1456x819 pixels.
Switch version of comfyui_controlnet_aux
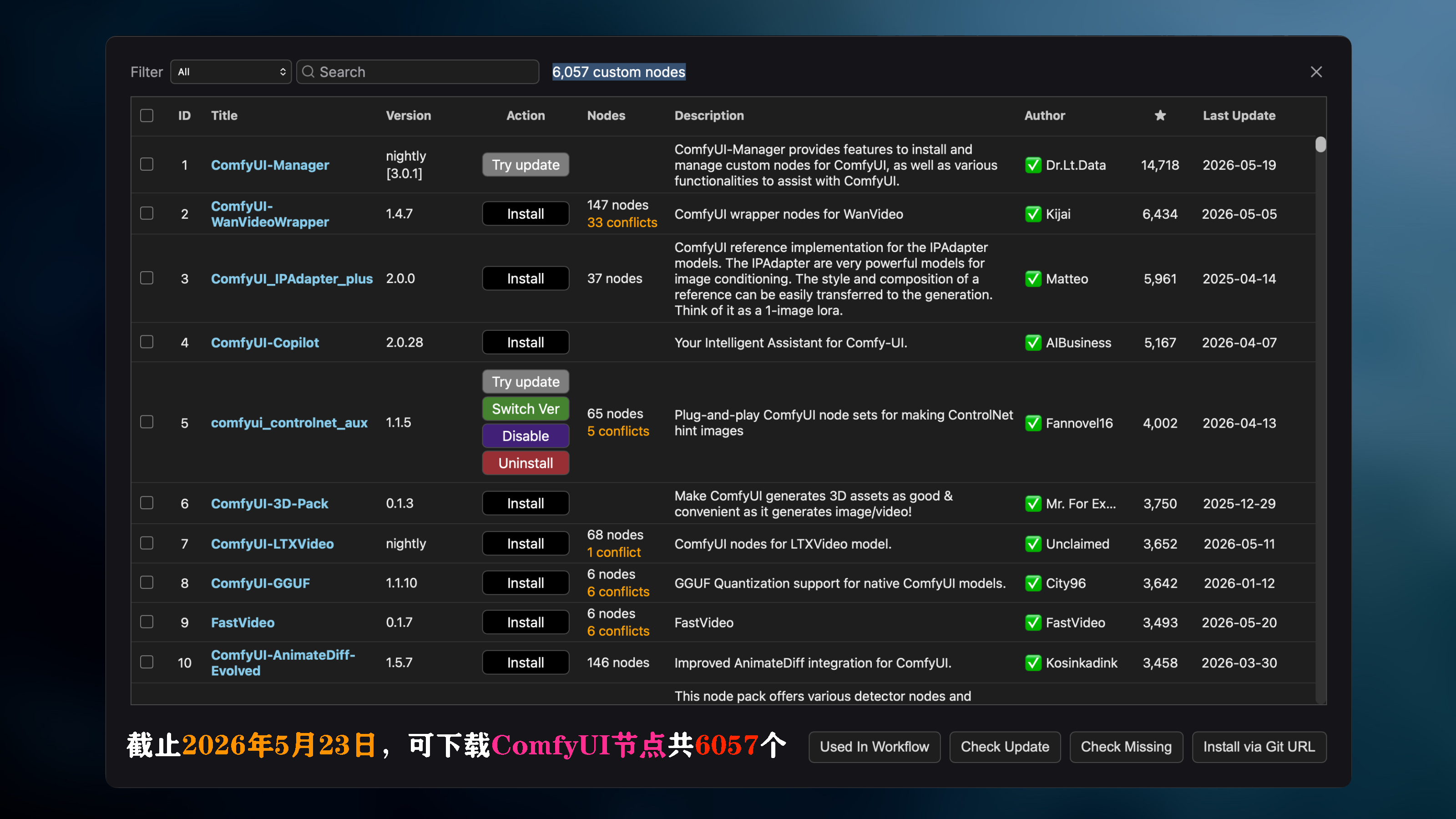point(526,409)
